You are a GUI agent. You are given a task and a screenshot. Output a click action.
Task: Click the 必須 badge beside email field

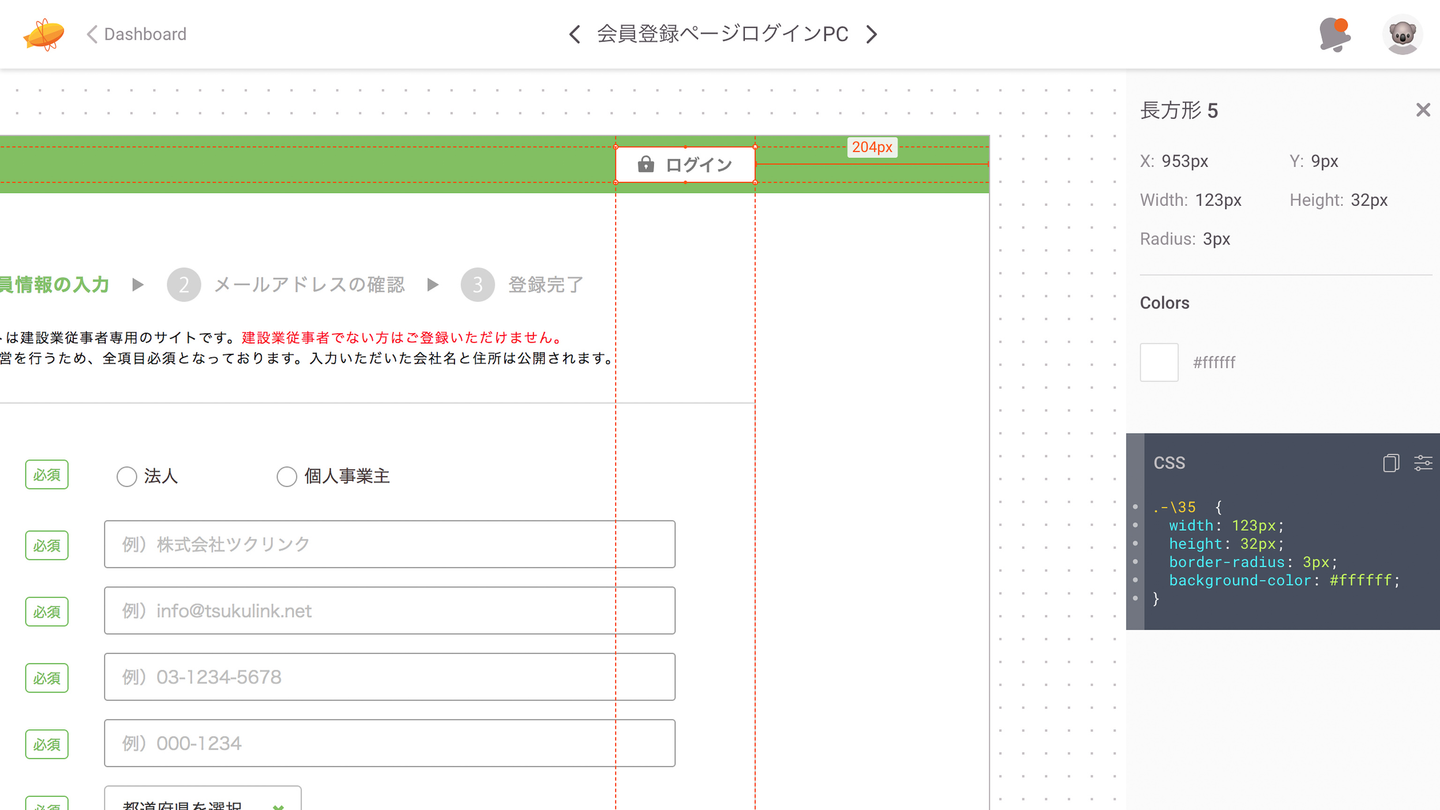click(x=47, y=611)
